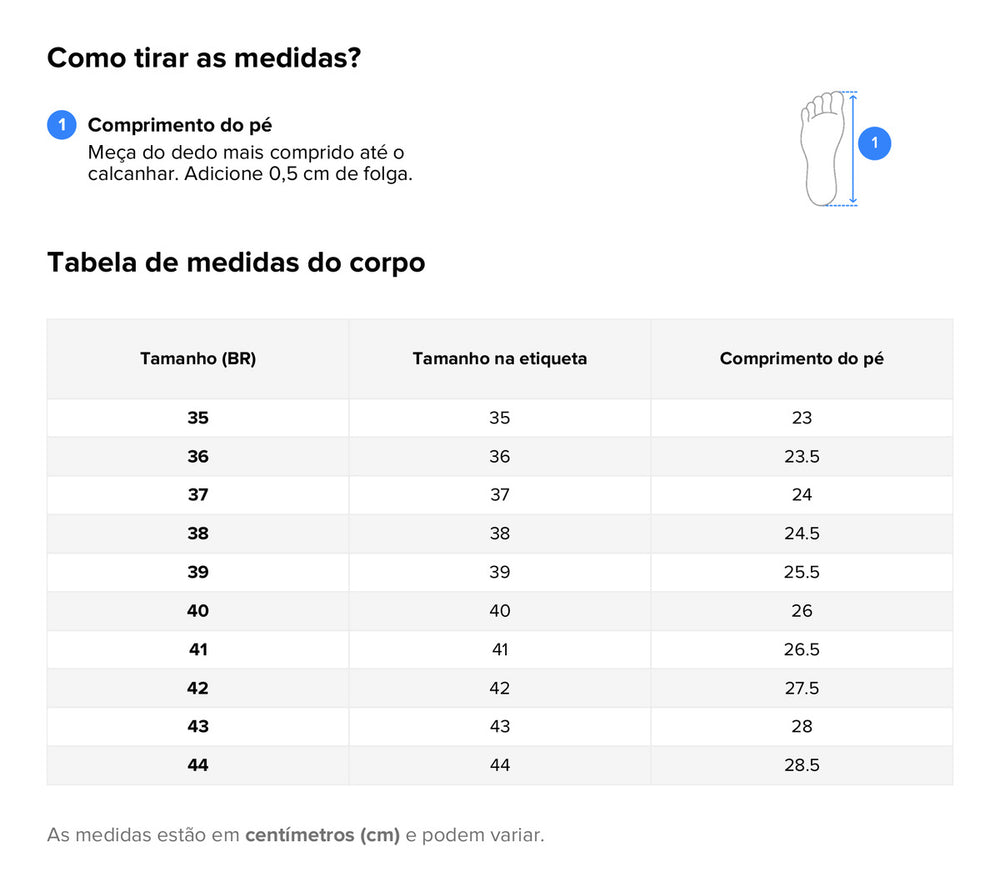The width and height of the screenshot is (1000, 892).
Task: Click 'Como tirar as medidas?' title
Action: pos(204,58)
